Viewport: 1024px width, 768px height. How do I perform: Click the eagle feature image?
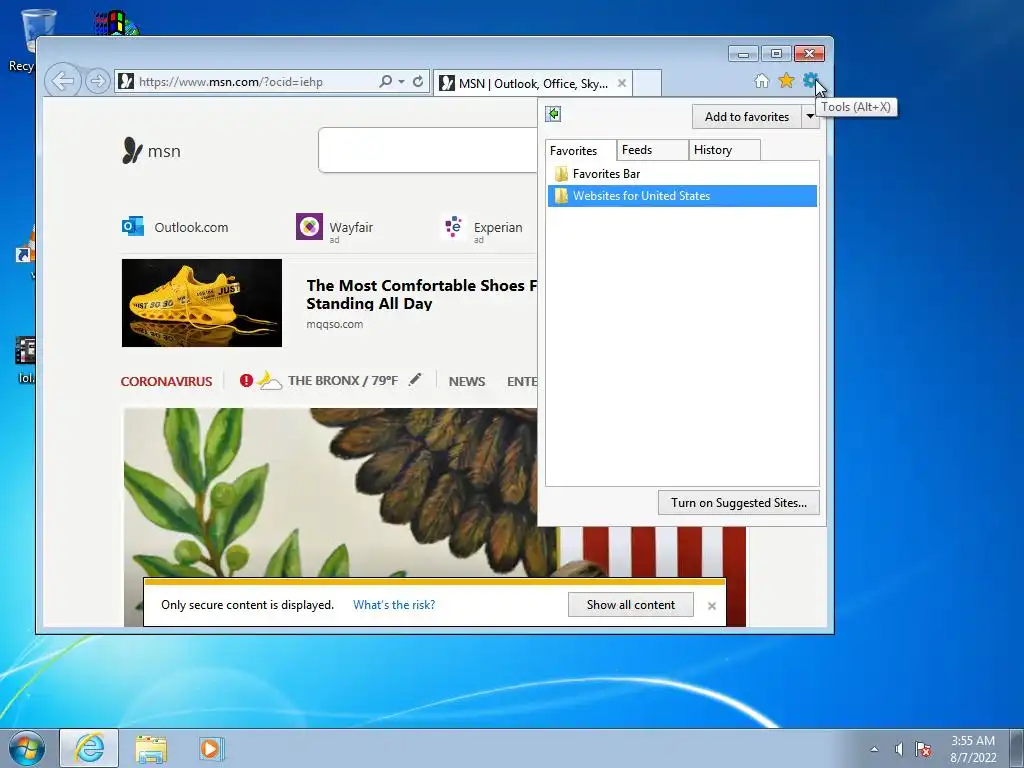pyautogui.click(x=330, y=492)
